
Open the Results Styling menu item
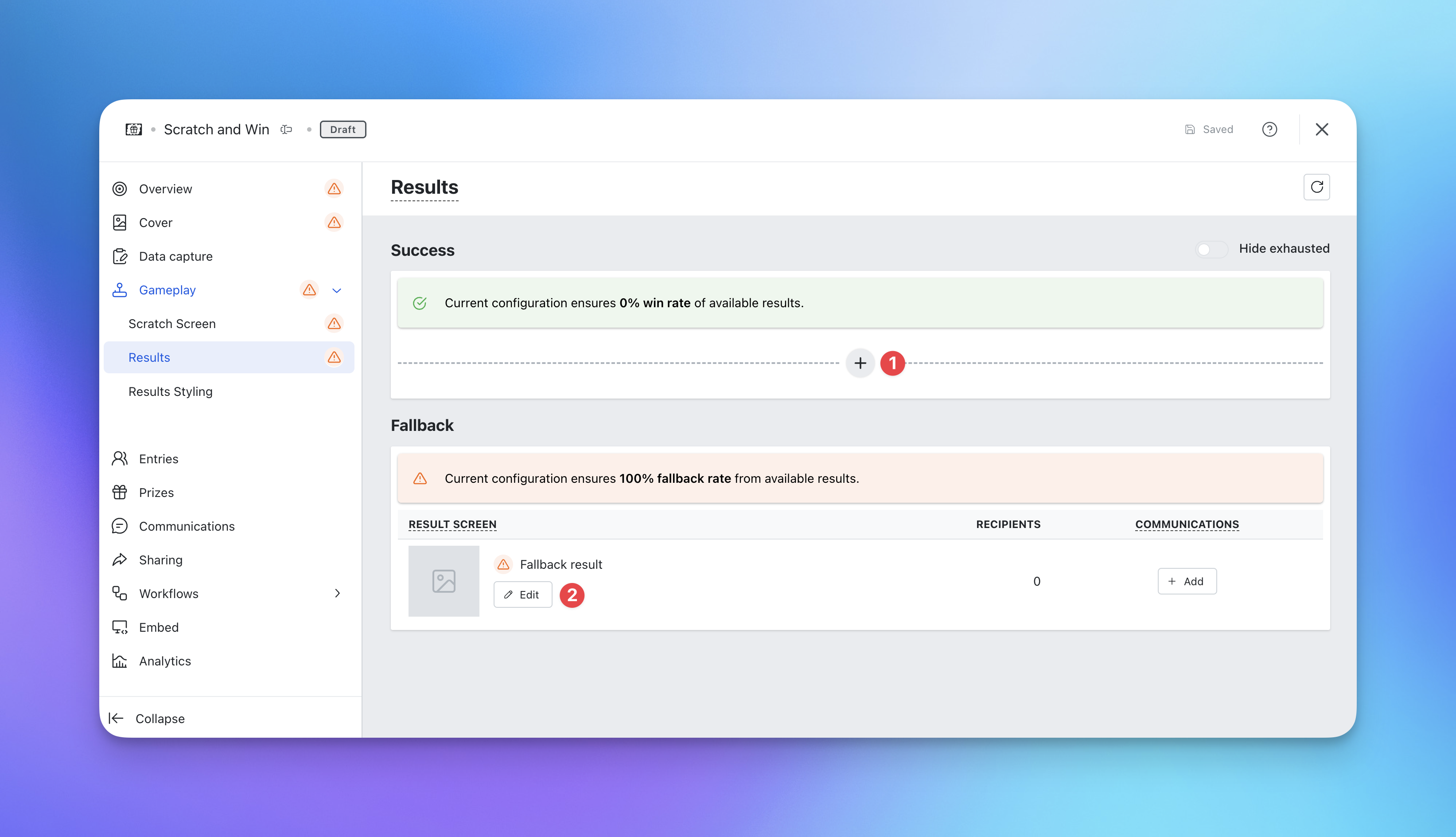click(x=170, y=391)
